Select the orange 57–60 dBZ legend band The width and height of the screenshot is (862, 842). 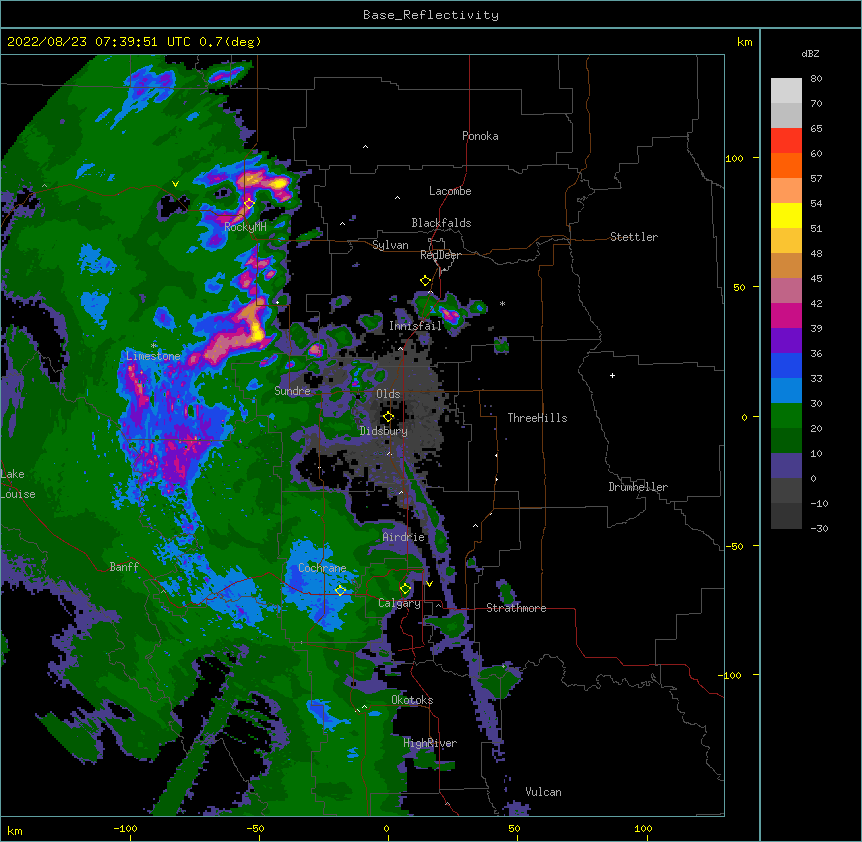coord(786,165)
